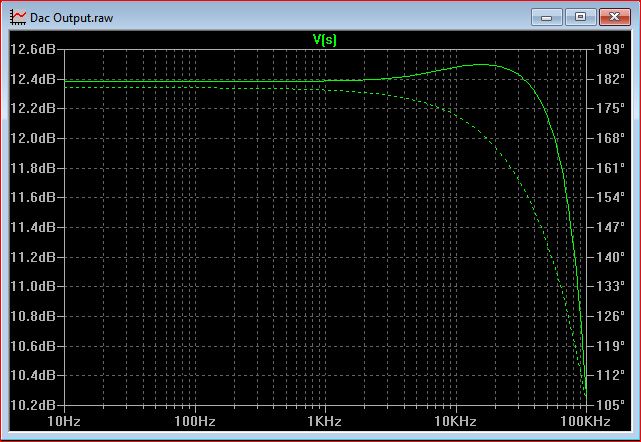Screen dimensions: 641x442
Task: Click the 11.6dB magnitude axis label
Action: pos(33,197)
